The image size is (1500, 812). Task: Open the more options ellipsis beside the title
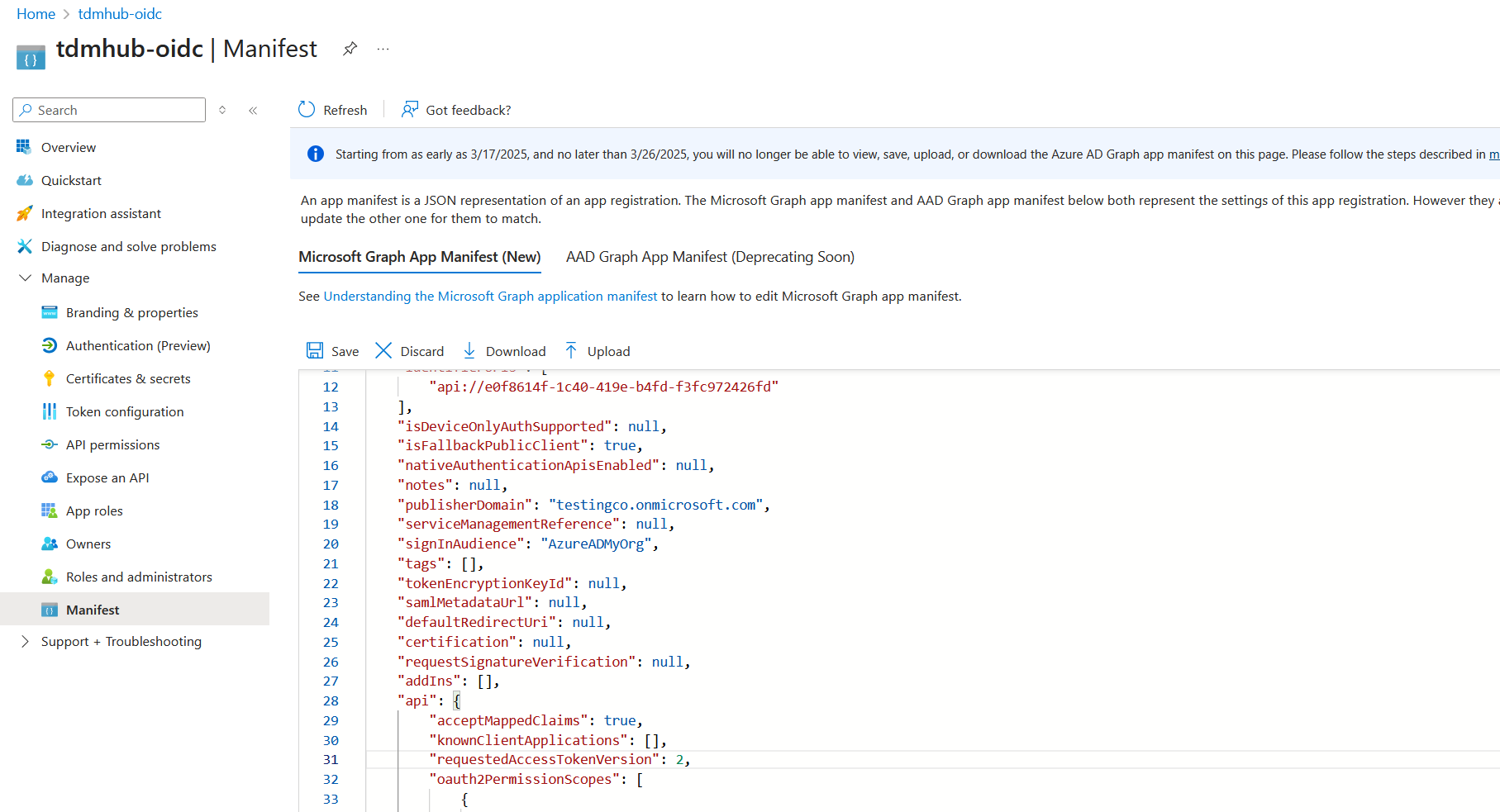[x=383, y=49]
